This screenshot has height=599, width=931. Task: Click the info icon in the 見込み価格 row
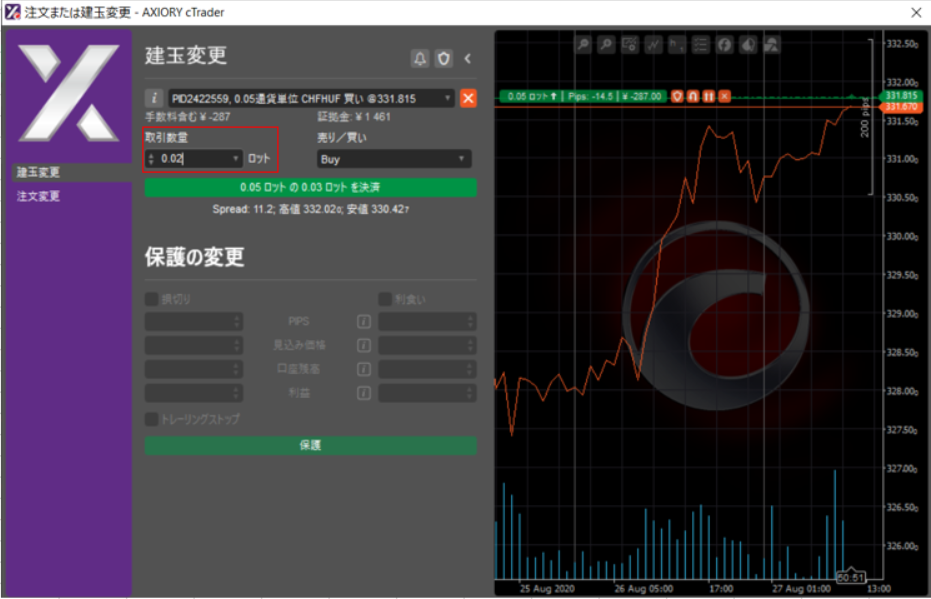364,345
